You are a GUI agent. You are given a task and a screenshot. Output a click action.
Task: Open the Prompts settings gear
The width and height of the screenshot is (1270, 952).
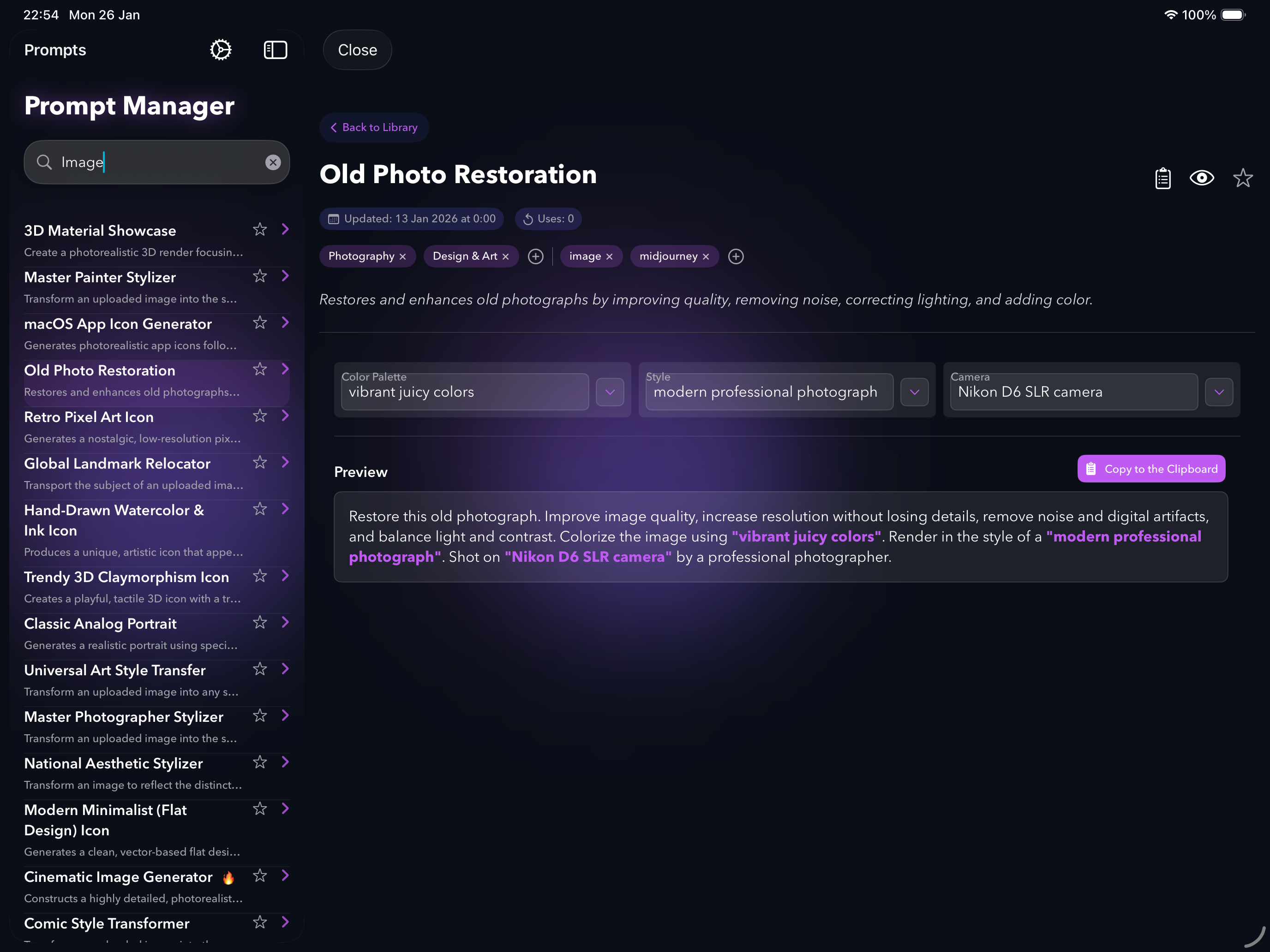[x=221, y=50]
